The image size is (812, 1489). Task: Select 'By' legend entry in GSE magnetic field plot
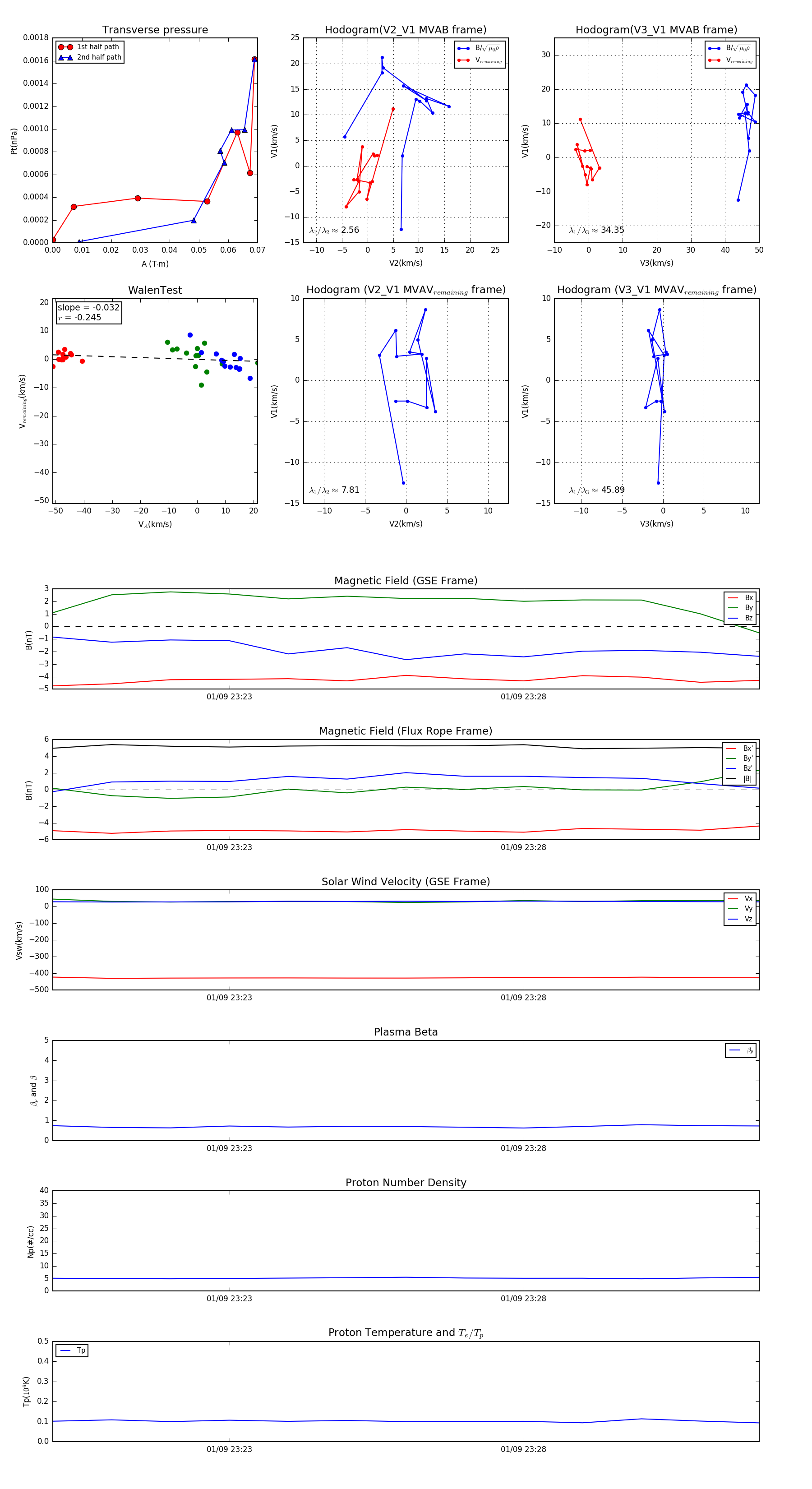740,607
